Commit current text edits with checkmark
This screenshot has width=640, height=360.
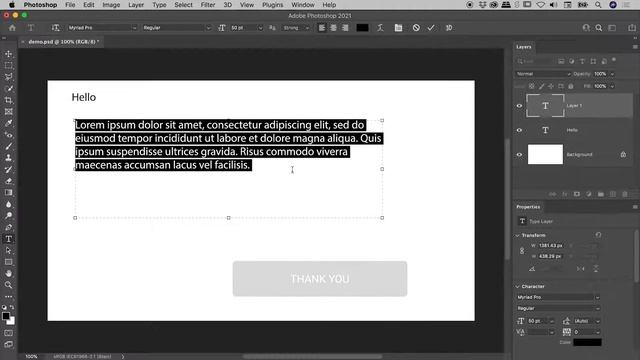[x=431, y=28]
